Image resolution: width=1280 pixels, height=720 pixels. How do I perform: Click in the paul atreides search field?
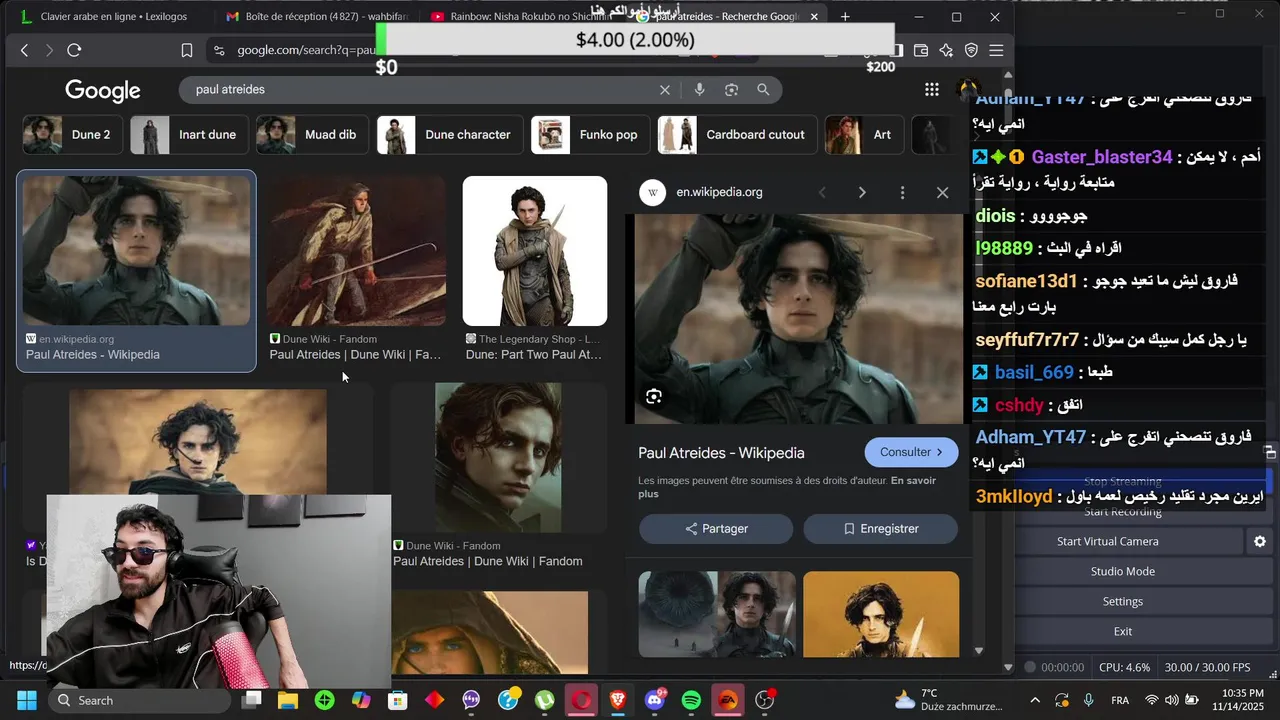(420, 90)
